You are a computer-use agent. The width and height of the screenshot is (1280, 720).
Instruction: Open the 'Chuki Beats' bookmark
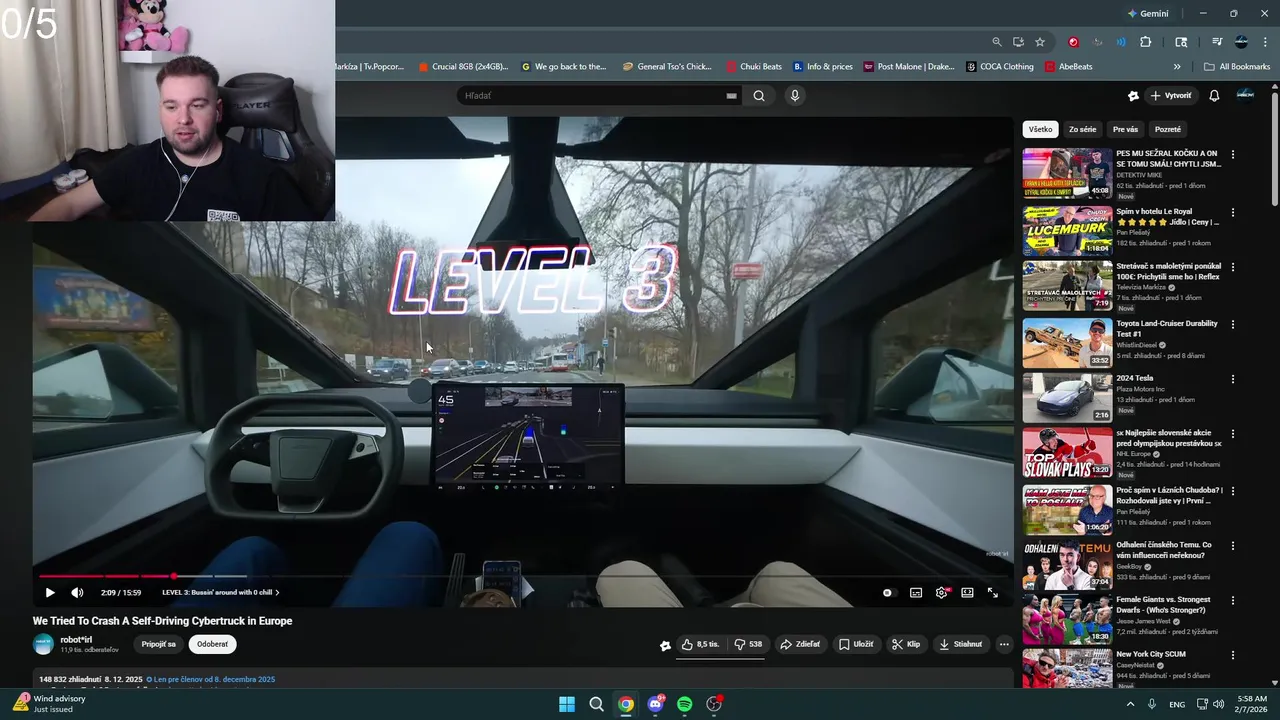click(754, 67)
